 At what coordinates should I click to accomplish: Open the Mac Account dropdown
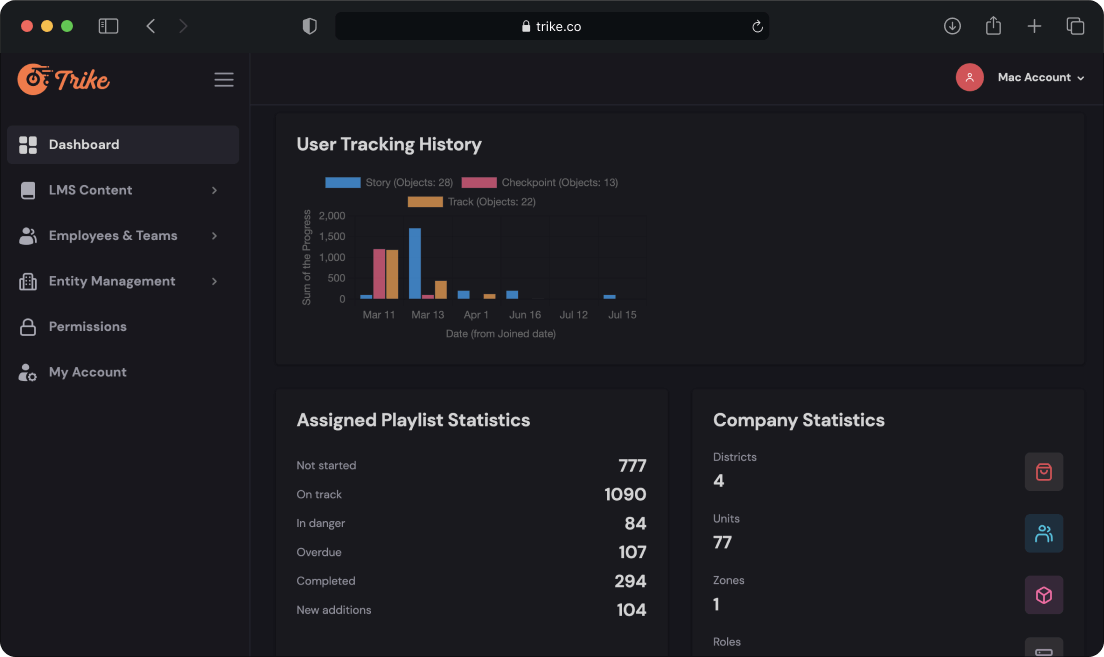pos(1041,77)
